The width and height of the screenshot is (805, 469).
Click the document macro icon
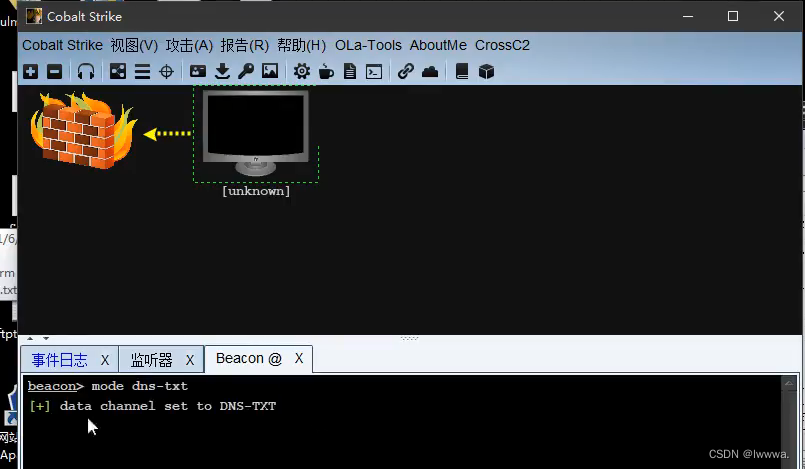tap(350, 71)
